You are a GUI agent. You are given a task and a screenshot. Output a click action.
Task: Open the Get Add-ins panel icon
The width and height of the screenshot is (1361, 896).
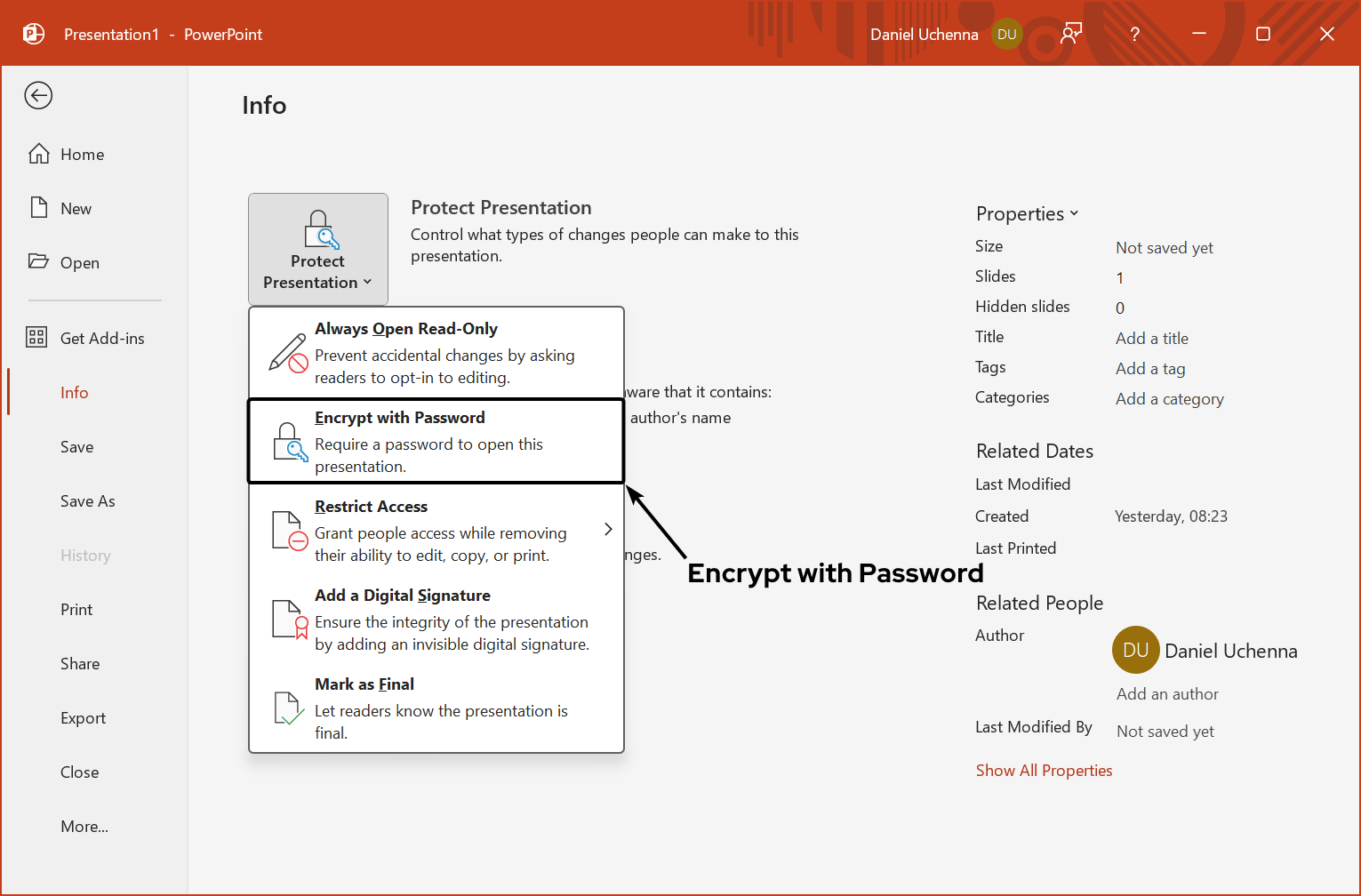[x=36, y=337]
